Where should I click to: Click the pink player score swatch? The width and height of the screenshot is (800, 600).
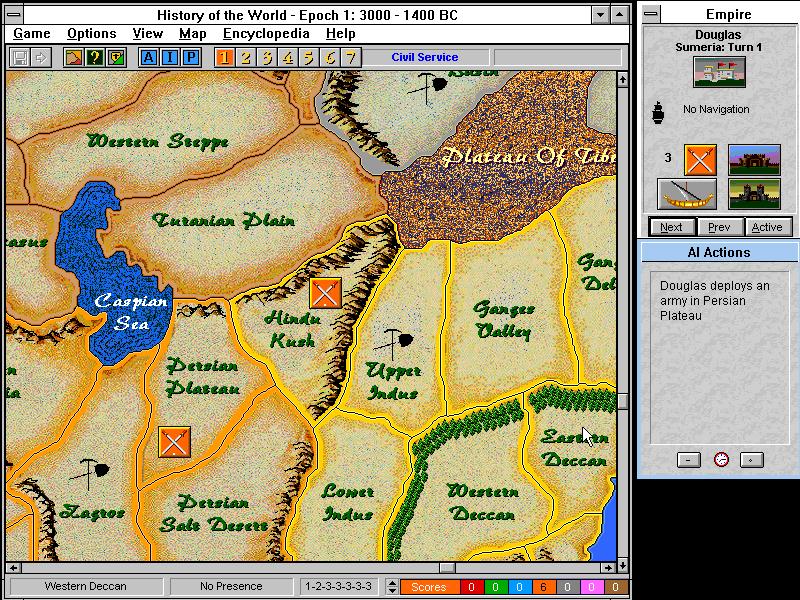coord(591,587)
